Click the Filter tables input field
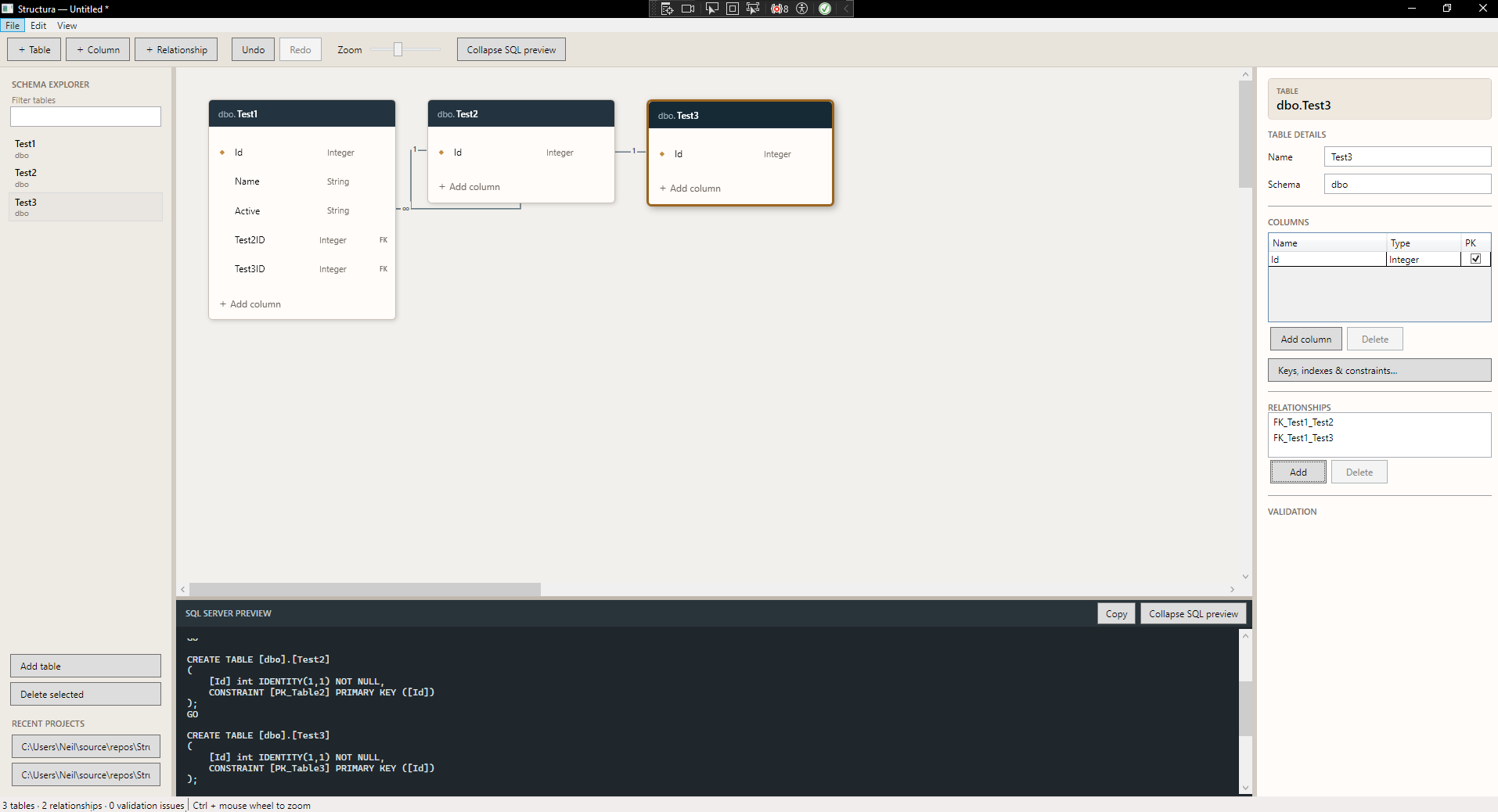 pyautogui.click(x=85, y=117)
